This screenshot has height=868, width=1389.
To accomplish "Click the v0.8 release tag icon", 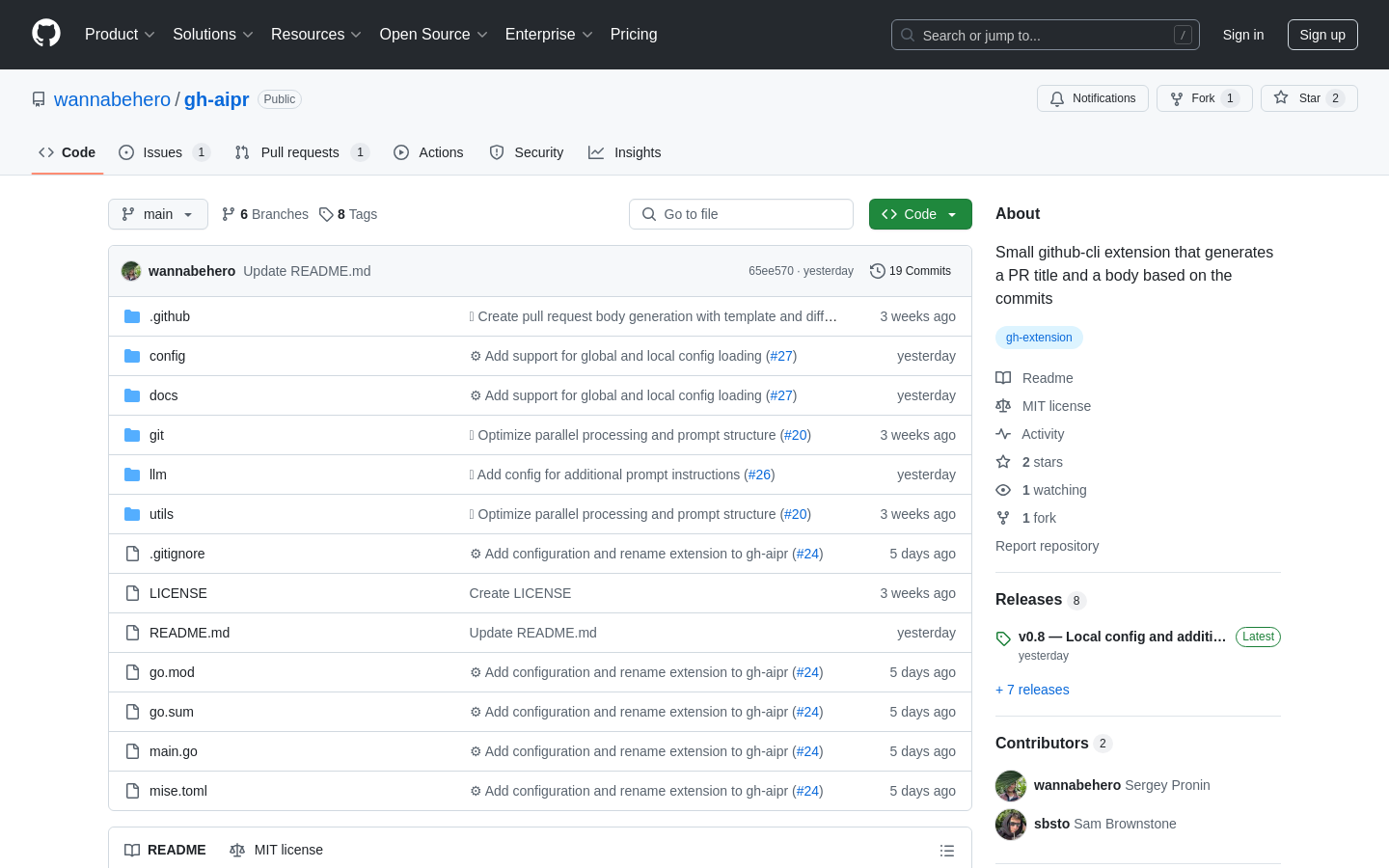I will point(1003,638).
